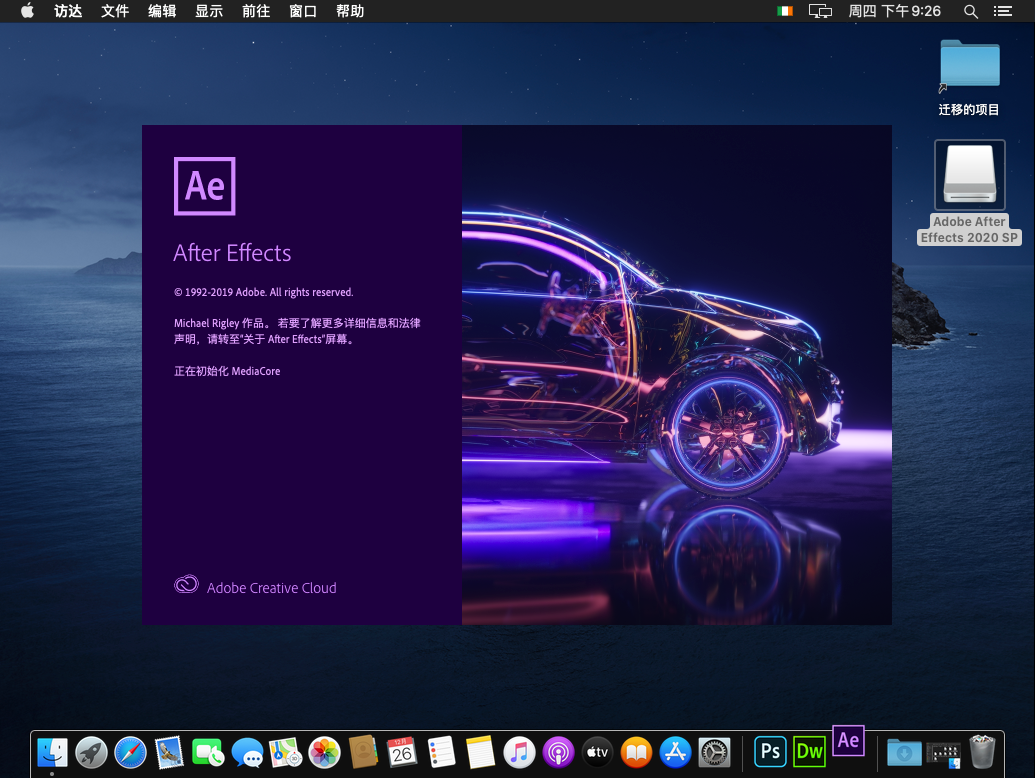Open the 前往 menu
Image resolution: width=1035 pixels, height=778 pixels.
click(x=256, y=11)
